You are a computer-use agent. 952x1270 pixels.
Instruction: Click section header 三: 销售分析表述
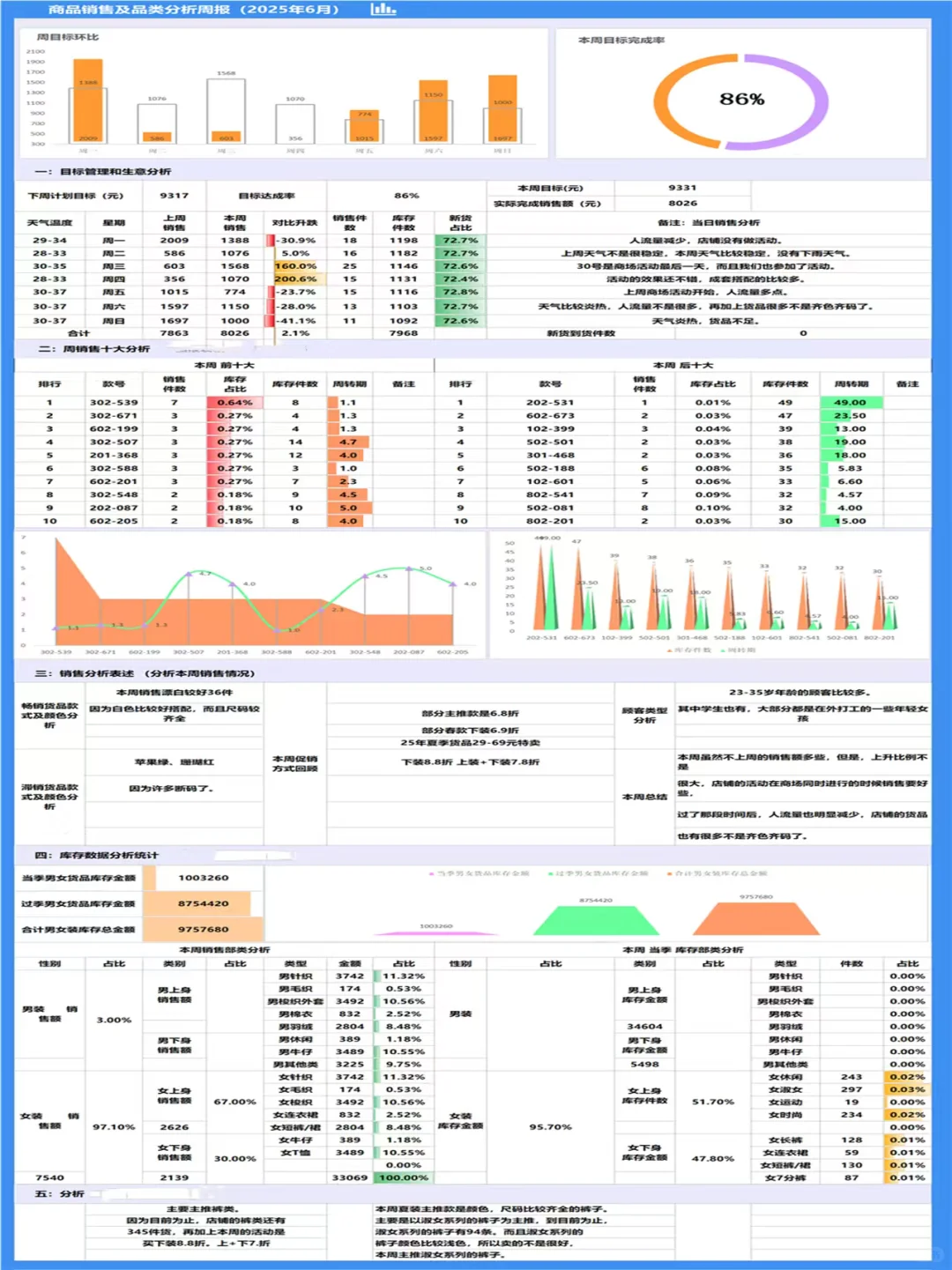(x=145, y=674)
